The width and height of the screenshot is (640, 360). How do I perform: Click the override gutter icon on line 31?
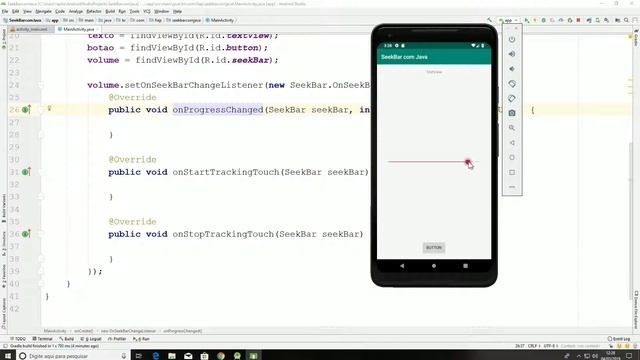click(x=26, y=172)
